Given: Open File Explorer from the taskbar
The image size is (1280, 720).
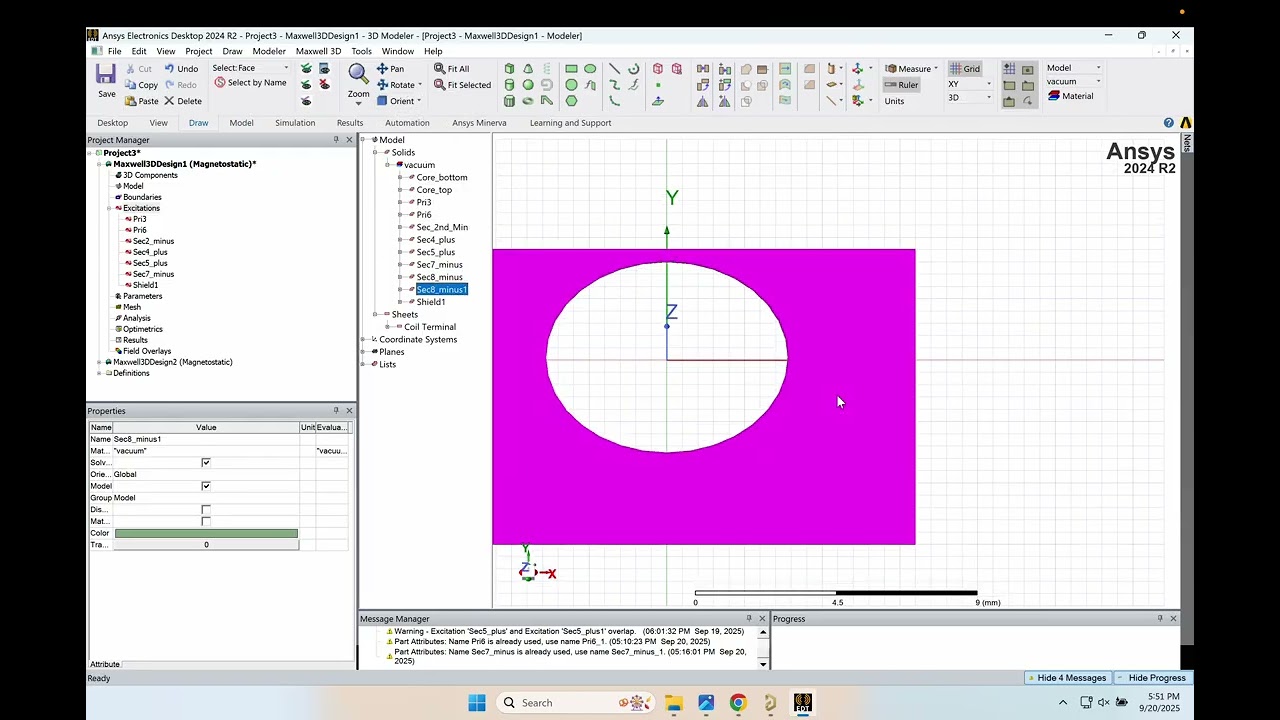Looking at the screenshot, I should coord(674,703).
